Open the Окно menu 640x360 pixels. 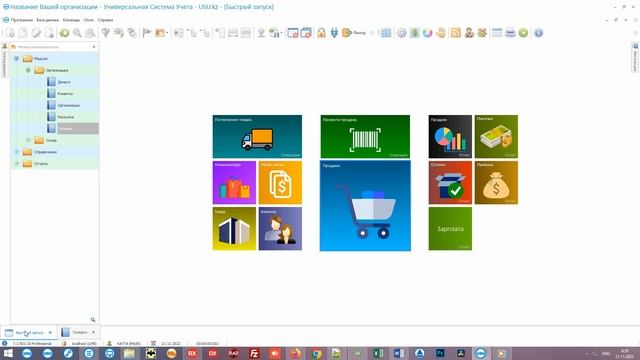point(89,20)
